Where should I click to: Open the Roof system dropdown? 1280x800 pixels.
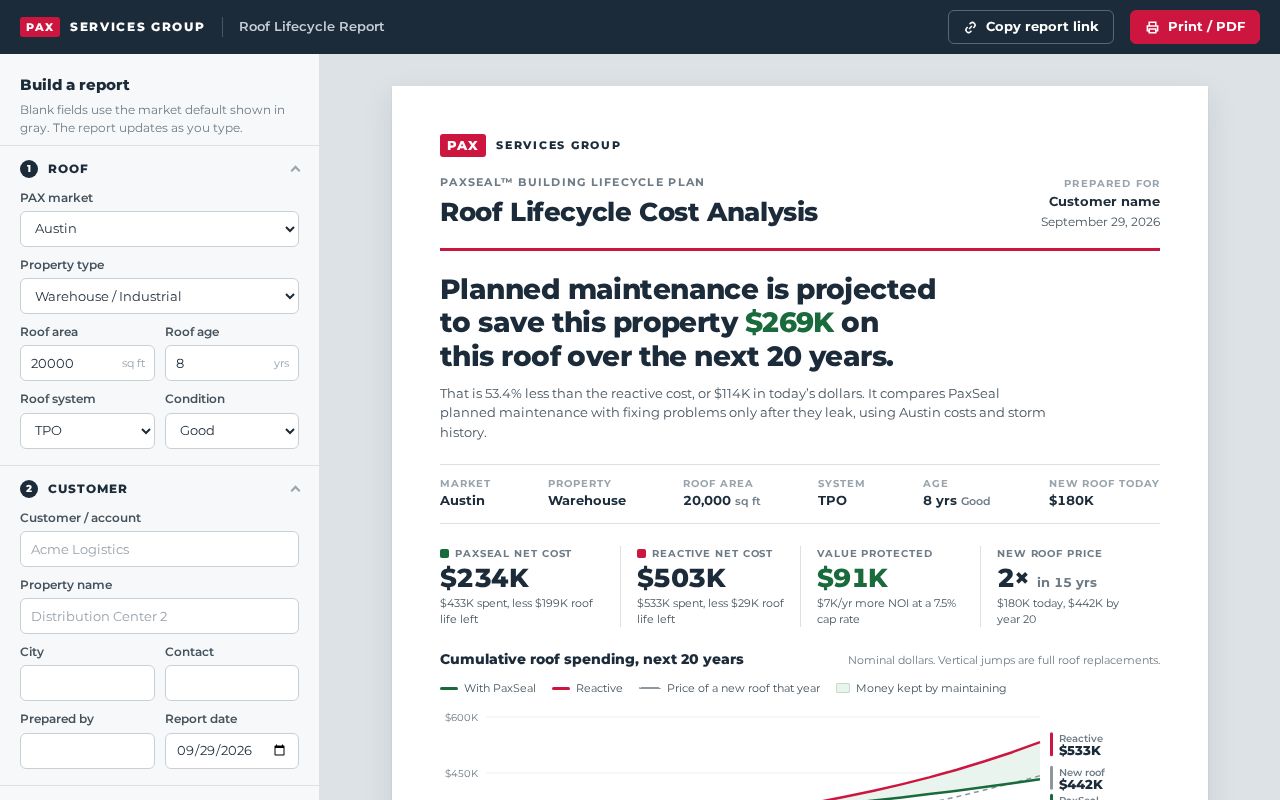(87, 431)
